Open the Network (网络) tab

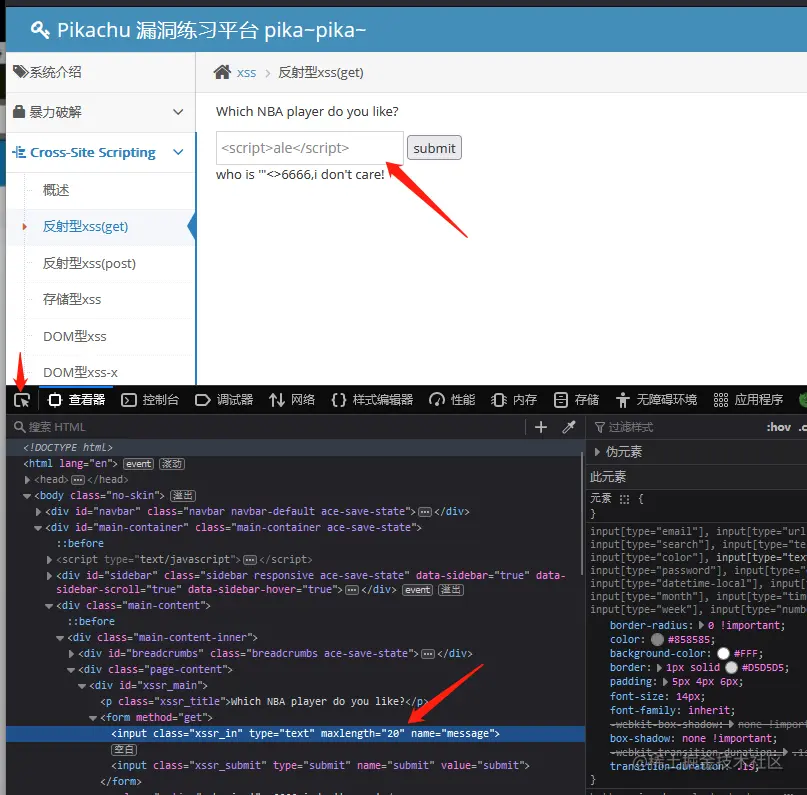tap(292, 400)
